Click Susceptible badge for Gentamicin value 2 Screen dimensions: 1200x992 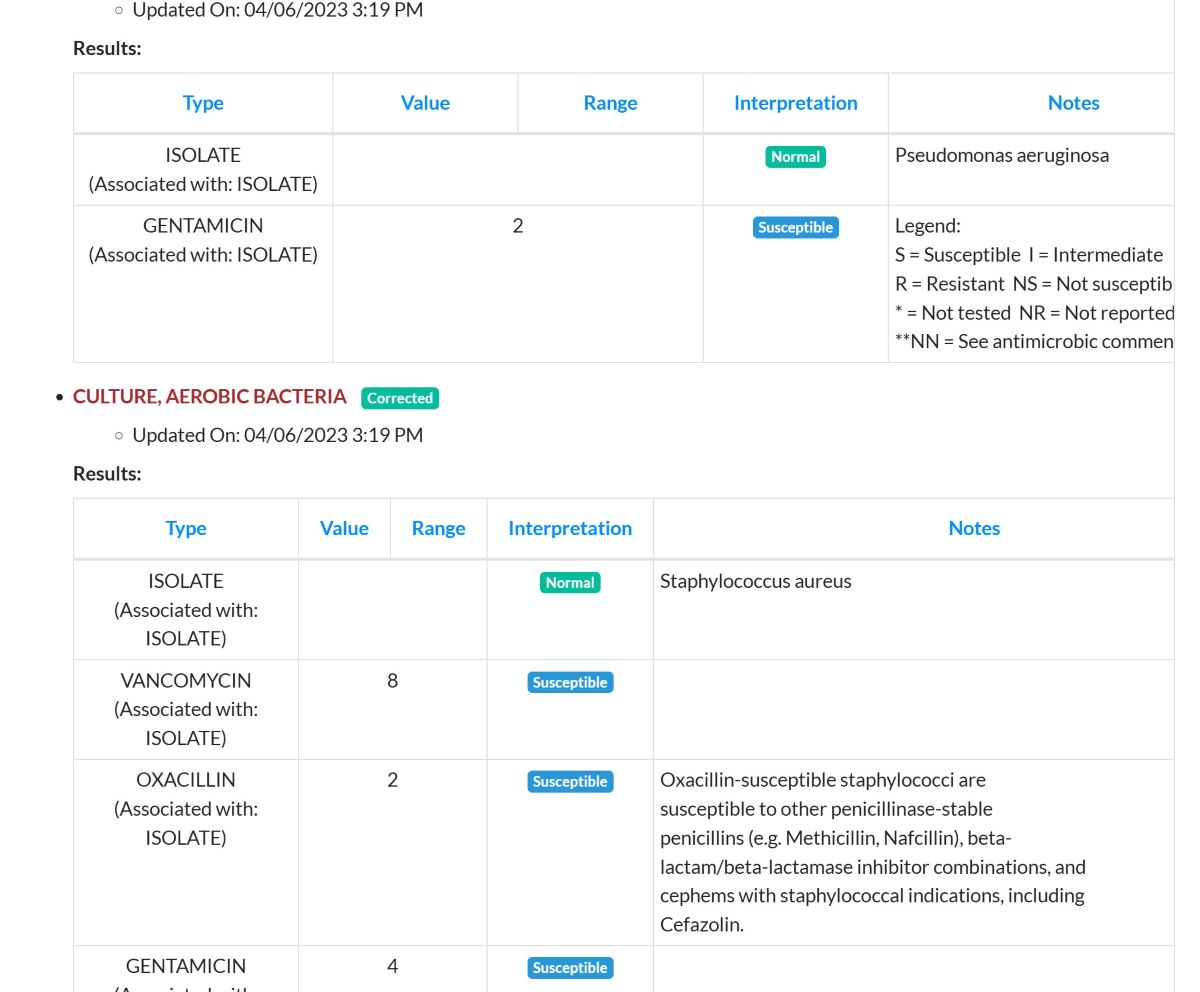click(x=795, y=228)
